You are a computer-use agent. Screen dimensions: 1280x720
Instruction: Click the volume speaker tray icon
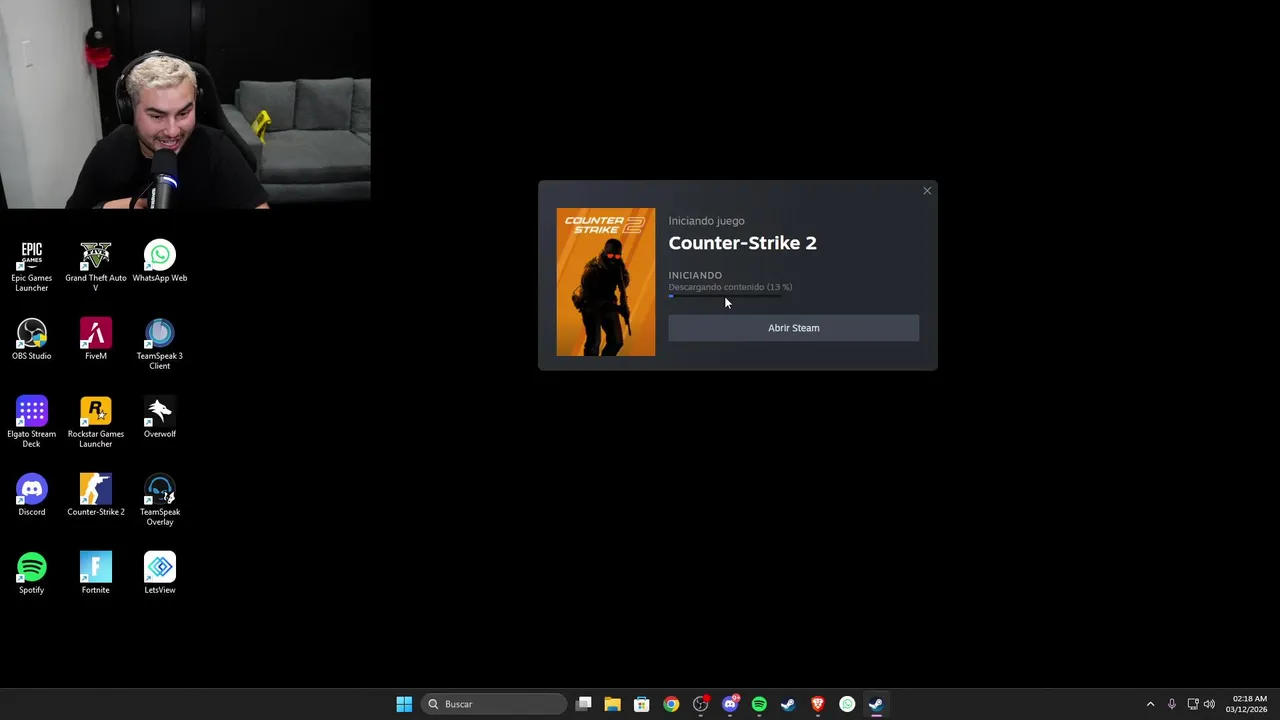pyautogui.click(x=1210, y=704)
